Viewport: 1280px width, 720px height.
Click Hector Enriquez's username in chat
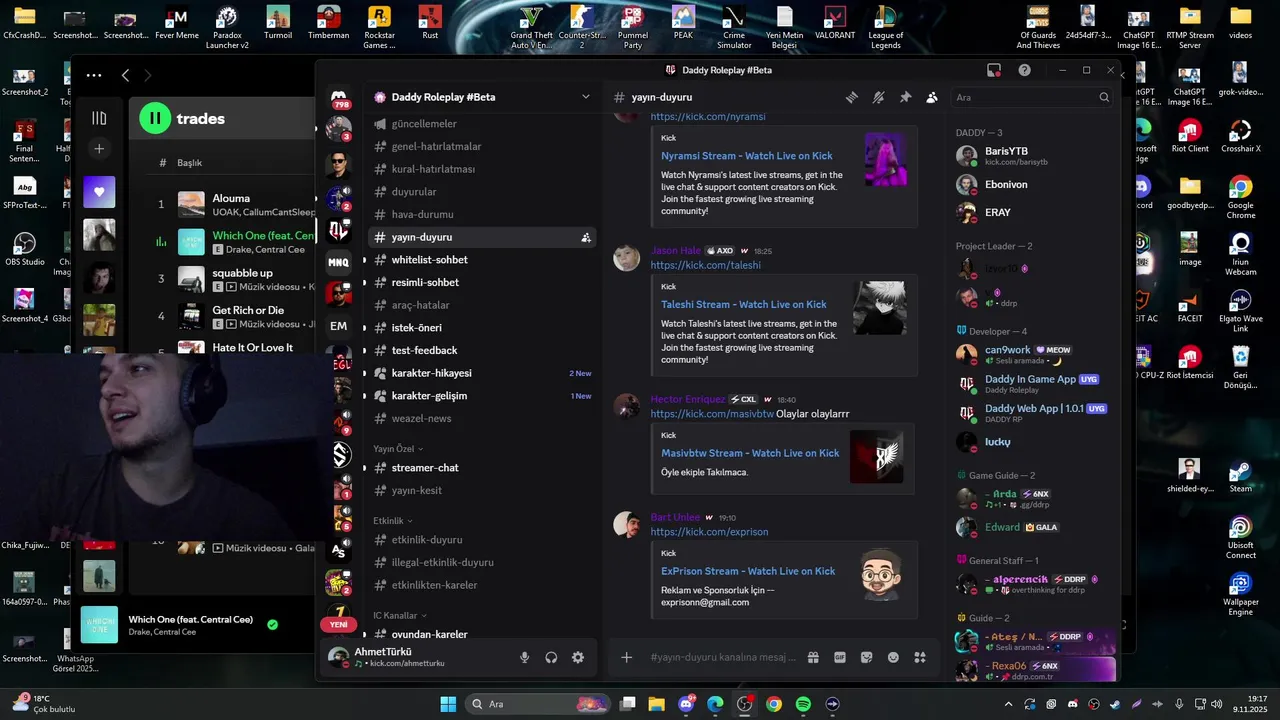point(688,399)
